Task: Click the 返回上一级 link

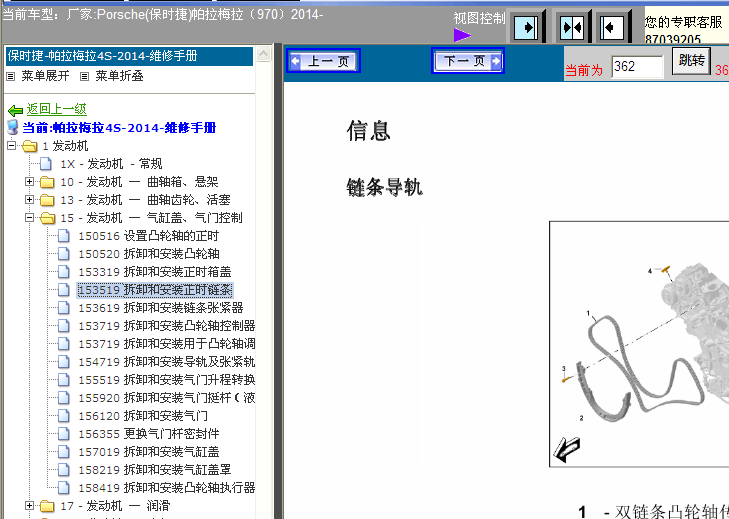Action: tap(57, 109)
